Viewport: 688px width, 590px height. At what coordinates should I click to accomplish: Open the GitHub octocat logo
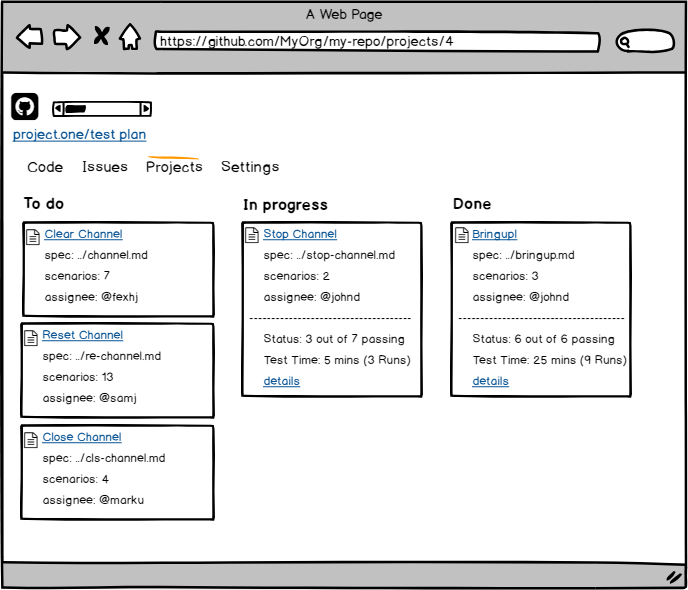click(25, 106)
